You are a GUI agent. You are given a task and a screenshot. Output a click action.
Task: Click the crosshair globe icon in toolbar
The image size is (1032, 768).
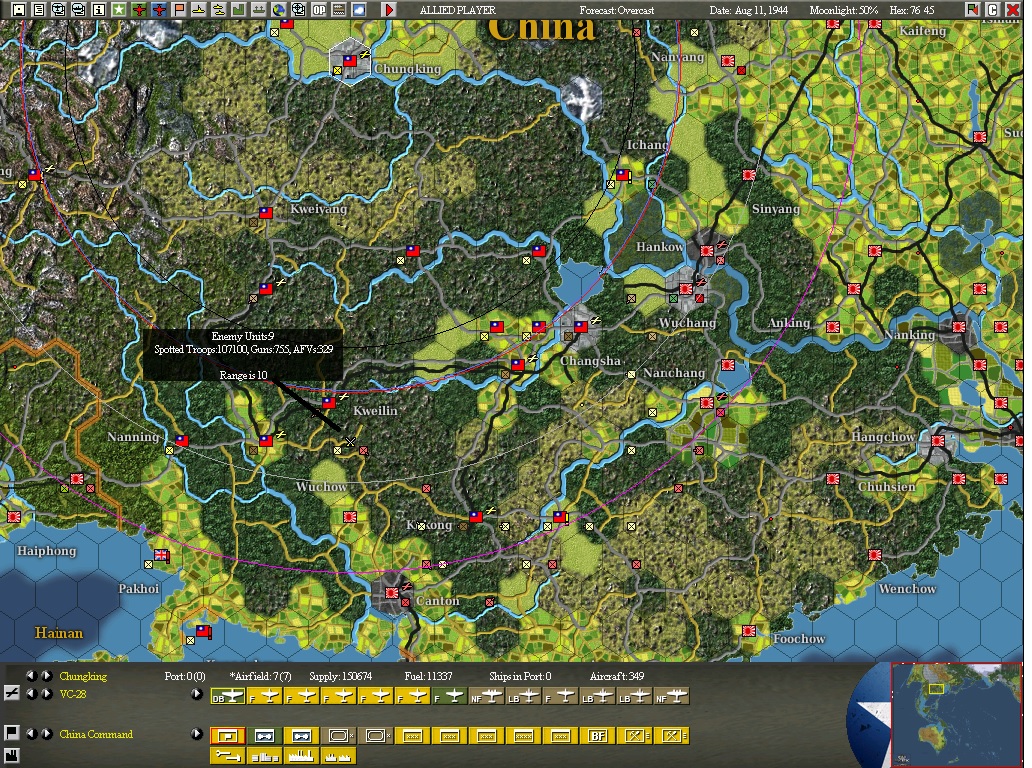pos(299,10)
